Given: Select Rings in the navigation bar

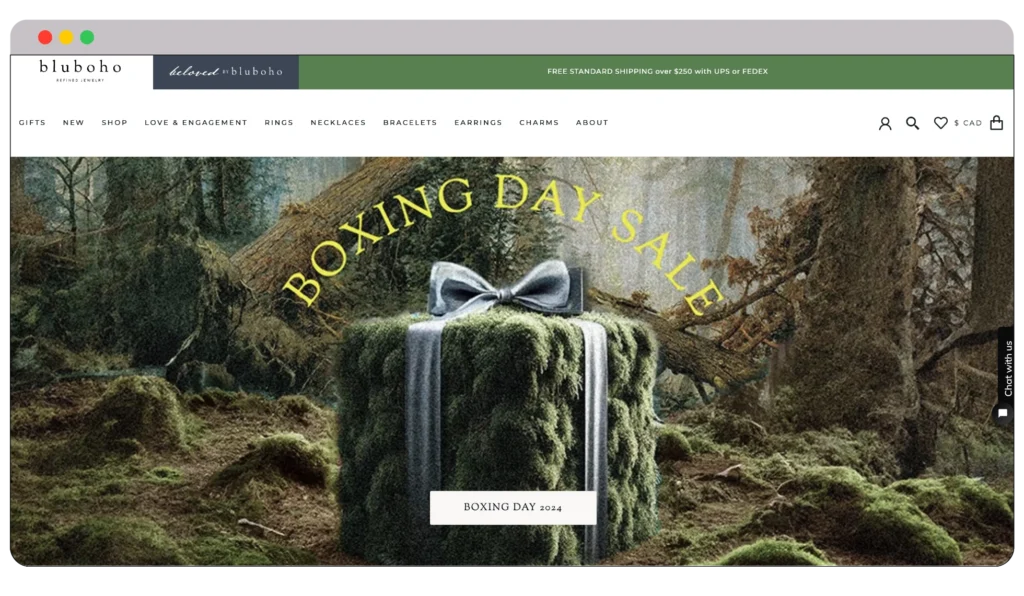Looking at the screenshot, I should (x=279, y=123).
